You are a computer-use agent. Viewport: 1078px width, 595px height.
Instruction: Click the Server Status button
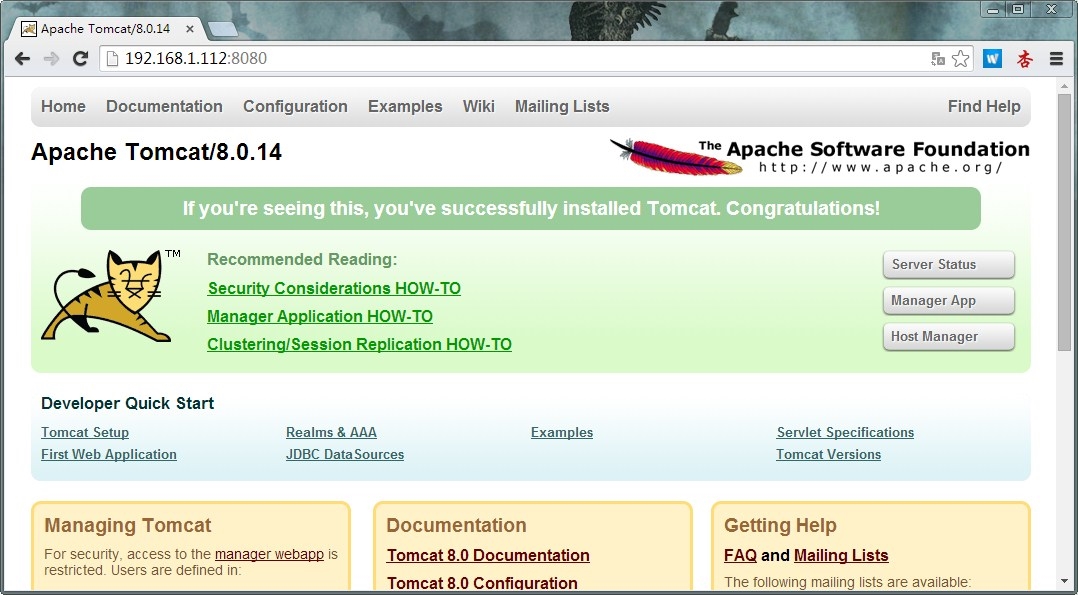tap(948, 265)
